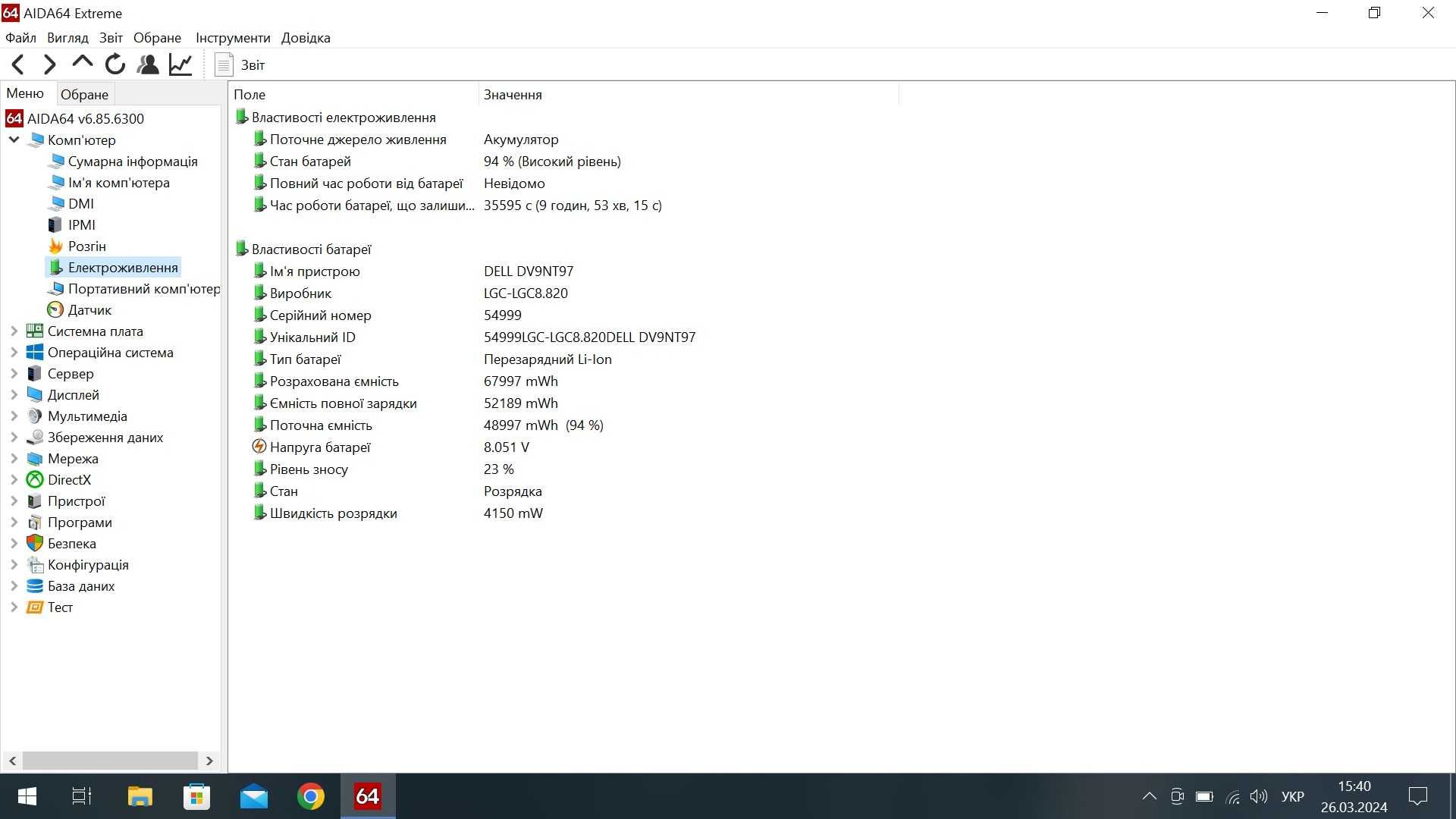1456x819 pixels.
Task: Open the graph chart toolbar icon
Action: 180,64
